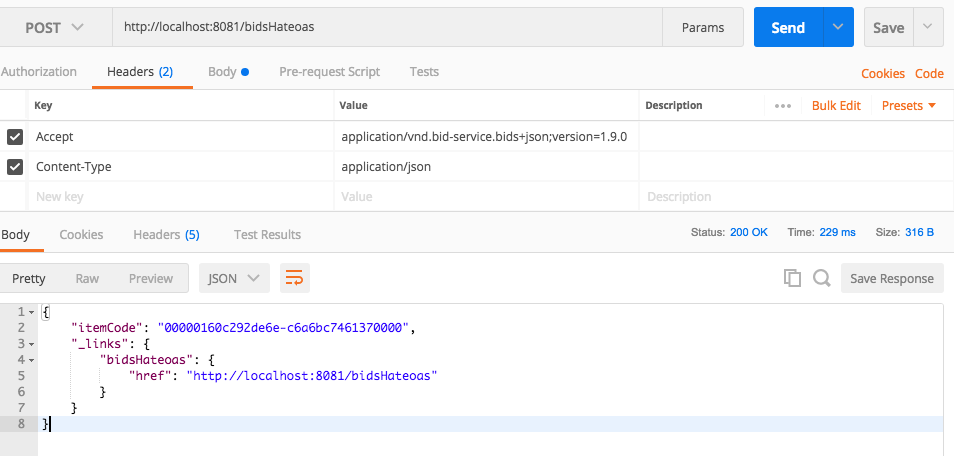Click the search response magnifier icon
The width and height of the screenshot is (954, 456).
click(822, 279)
